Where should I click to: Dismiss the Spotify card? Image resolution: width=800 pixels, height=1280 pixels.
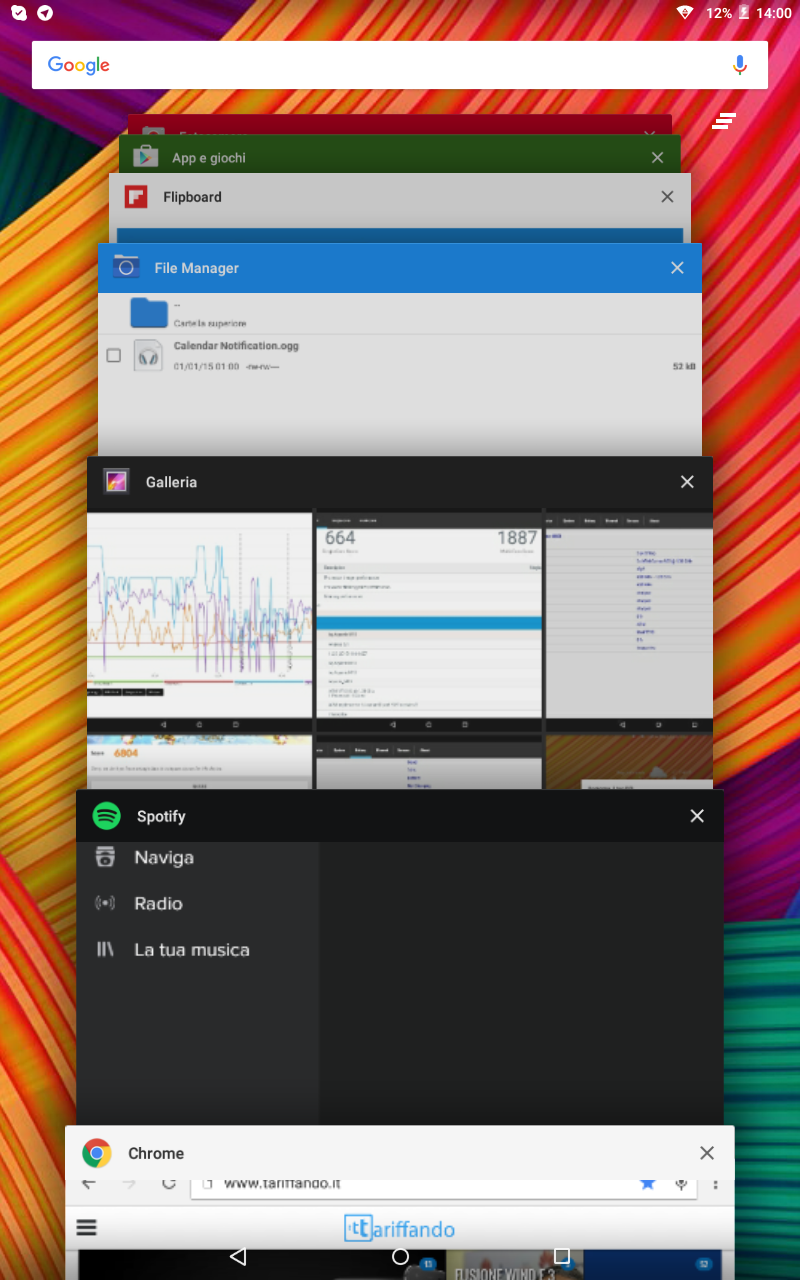pos(697,816)
